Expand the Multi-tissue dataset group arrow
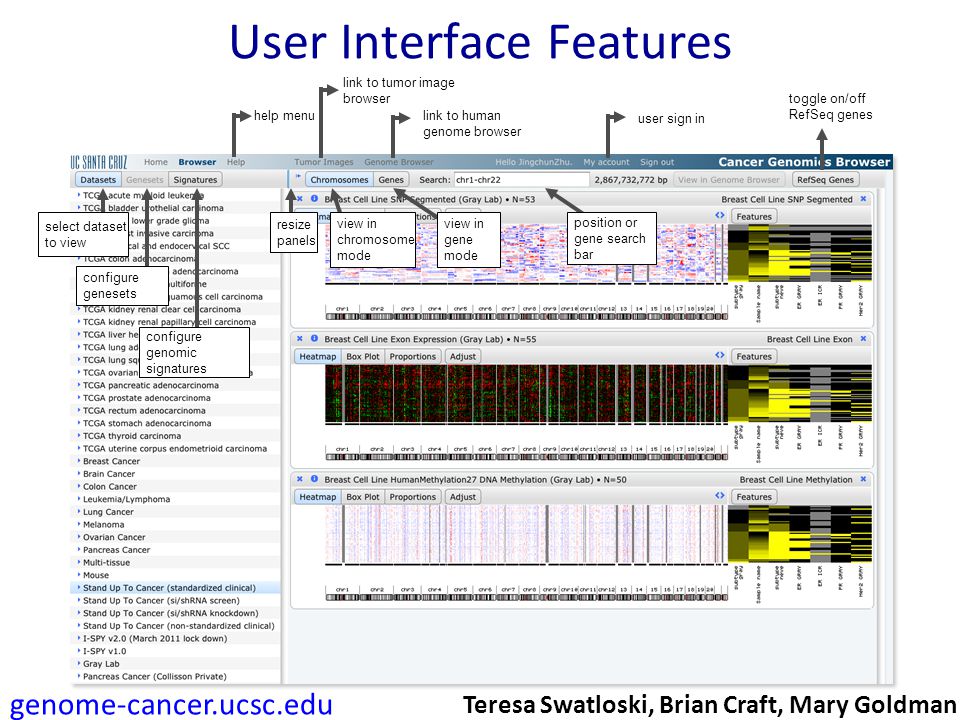The height and width of the screenshot is (720, 960). click(x=79, y=562)
